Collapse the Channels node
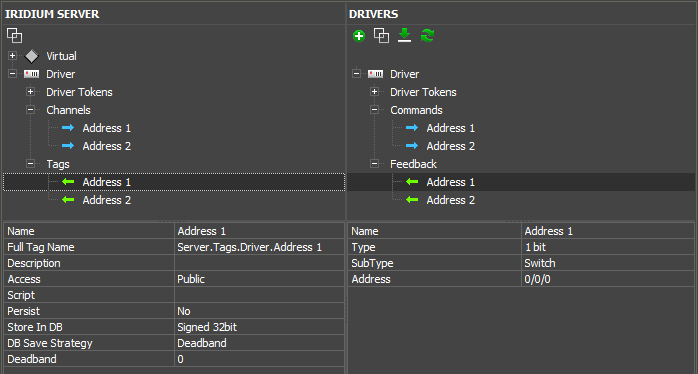The width and height of the screenshot is (698, 374). click(x=30, y=110)
